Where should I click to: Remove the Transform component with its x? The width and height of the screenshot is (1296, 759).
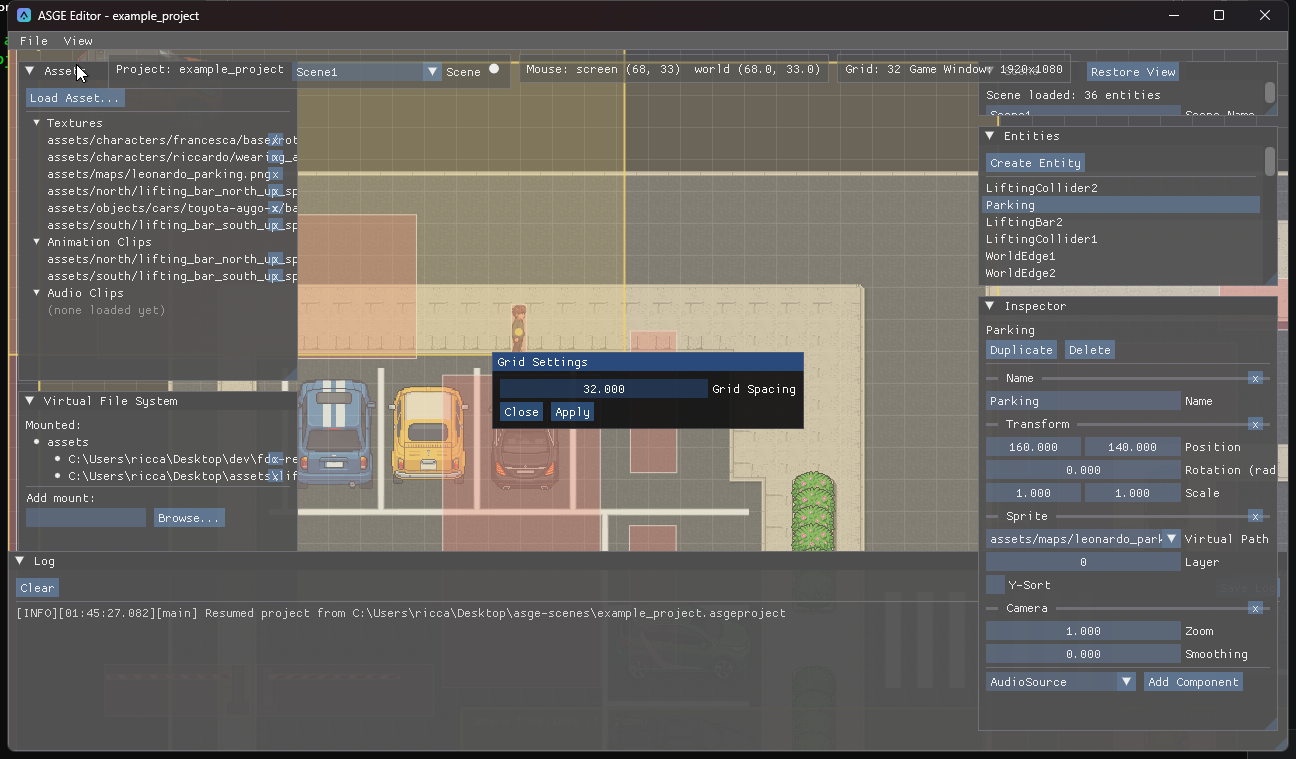coord(1255,424)
